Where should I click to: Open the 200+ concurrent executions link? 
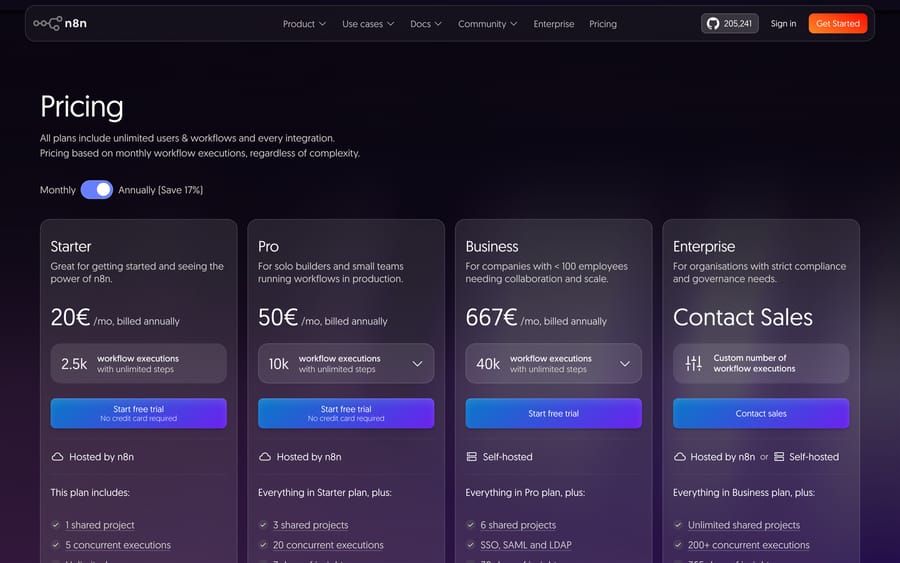(x=748, y=545)
